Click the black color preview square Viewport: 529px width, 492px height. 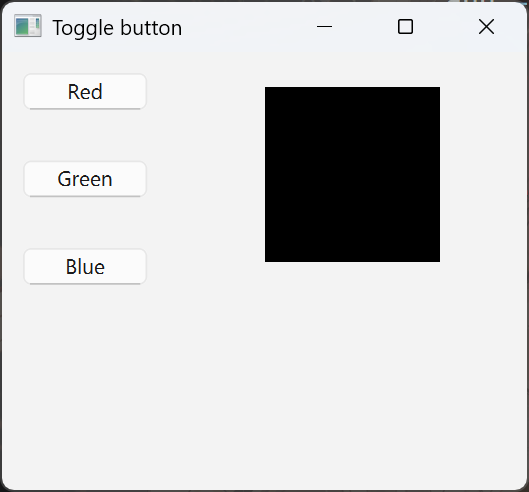352,174
